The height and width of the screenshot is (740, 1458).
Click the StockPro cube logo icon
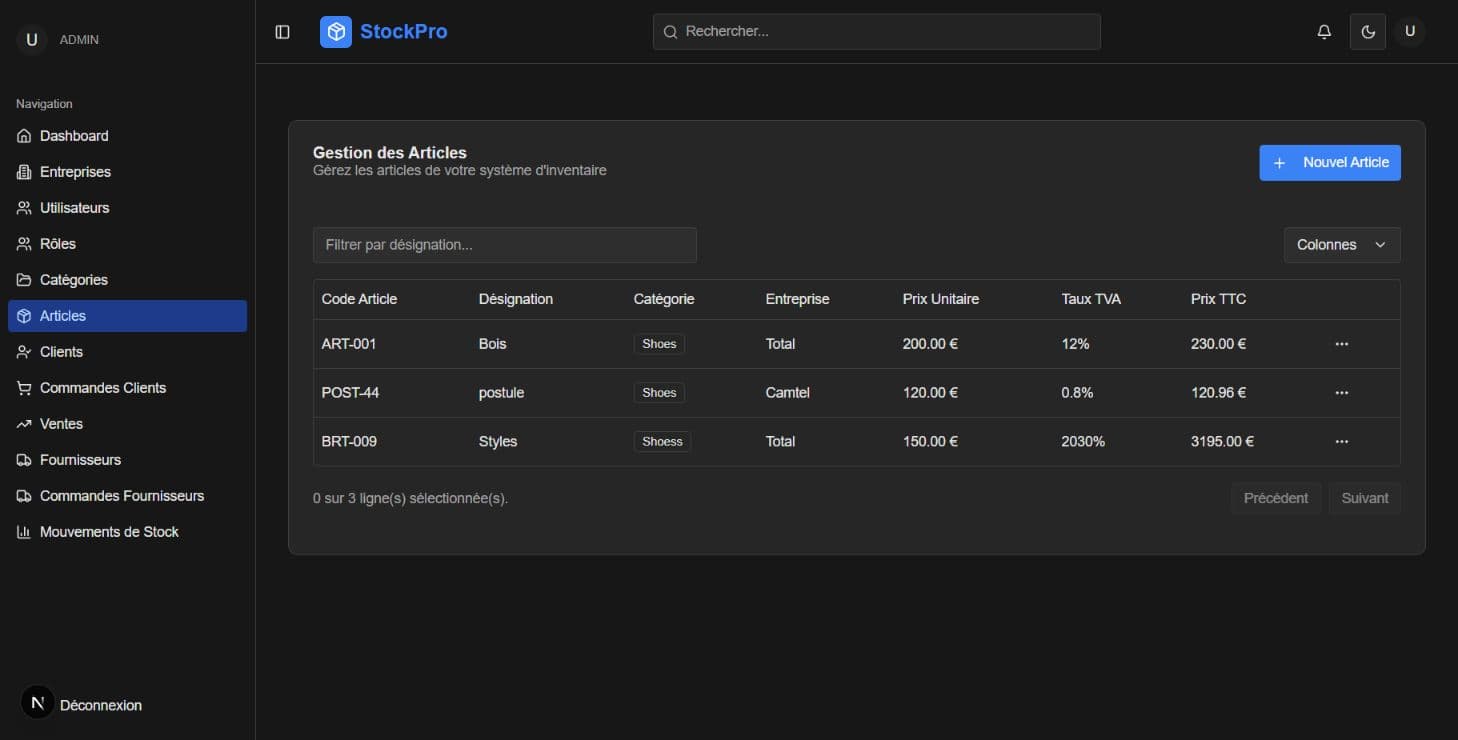coord(336,32)
